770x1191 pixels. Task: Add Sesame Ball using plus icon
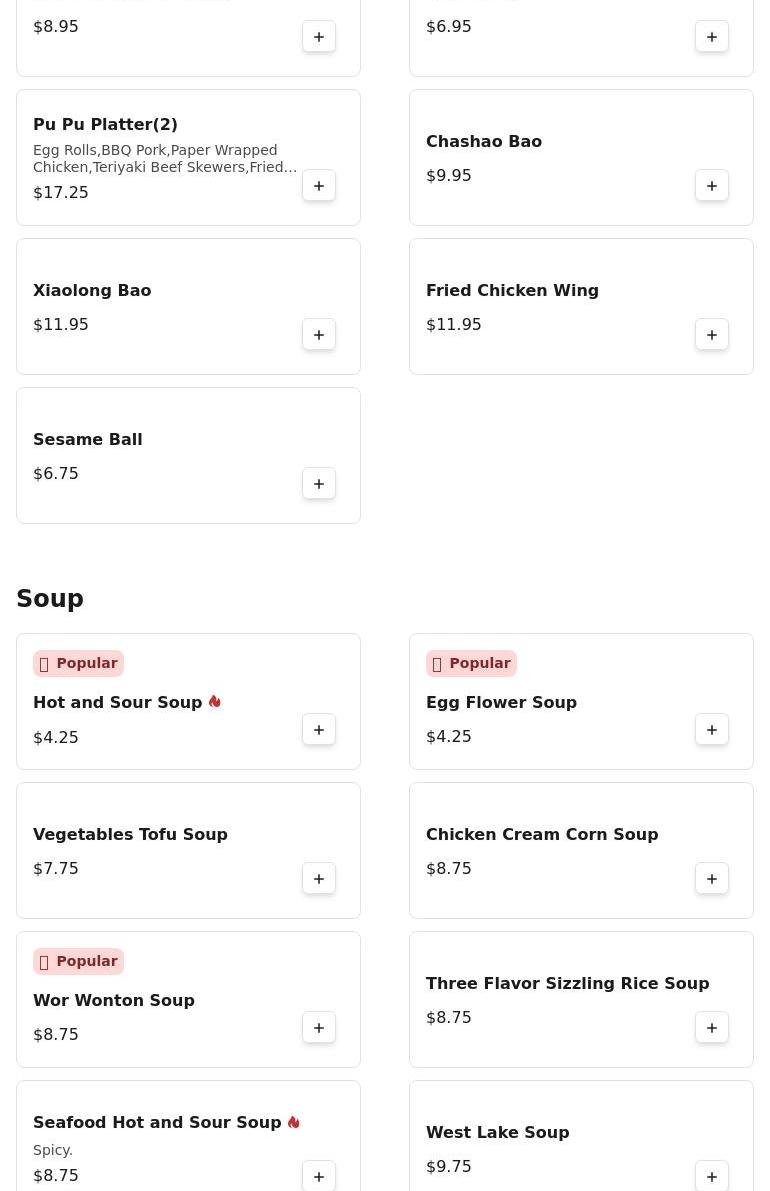[319, 483]
